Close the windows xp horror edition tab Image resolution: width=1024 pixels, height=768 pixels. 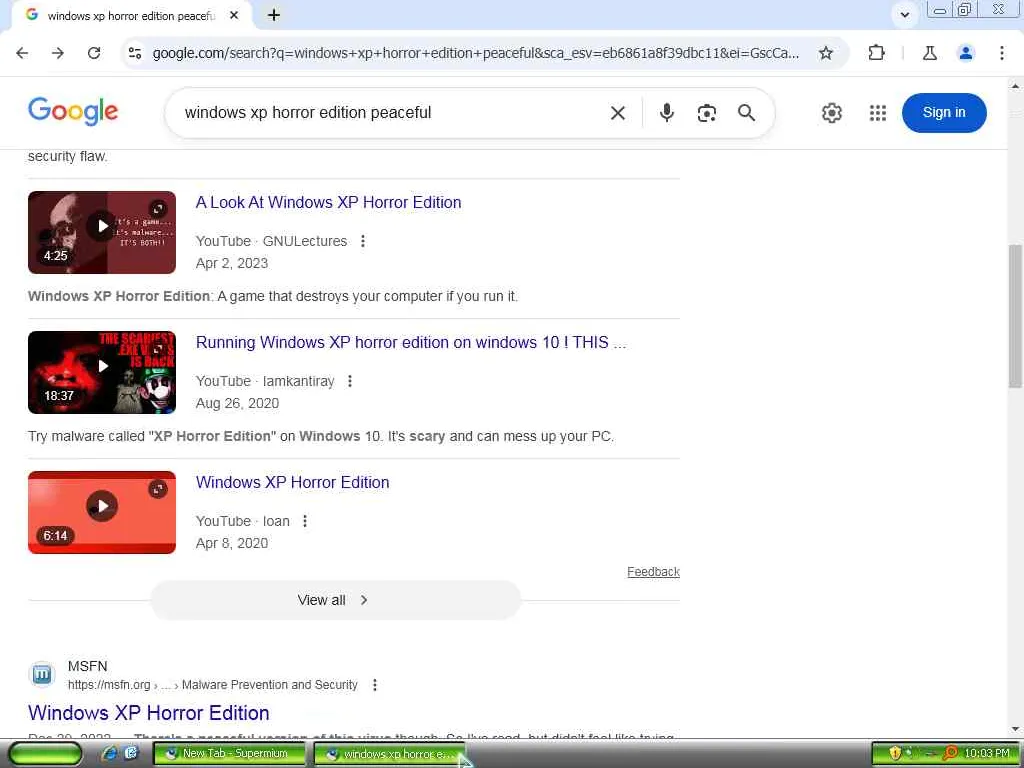pos(234,15)
